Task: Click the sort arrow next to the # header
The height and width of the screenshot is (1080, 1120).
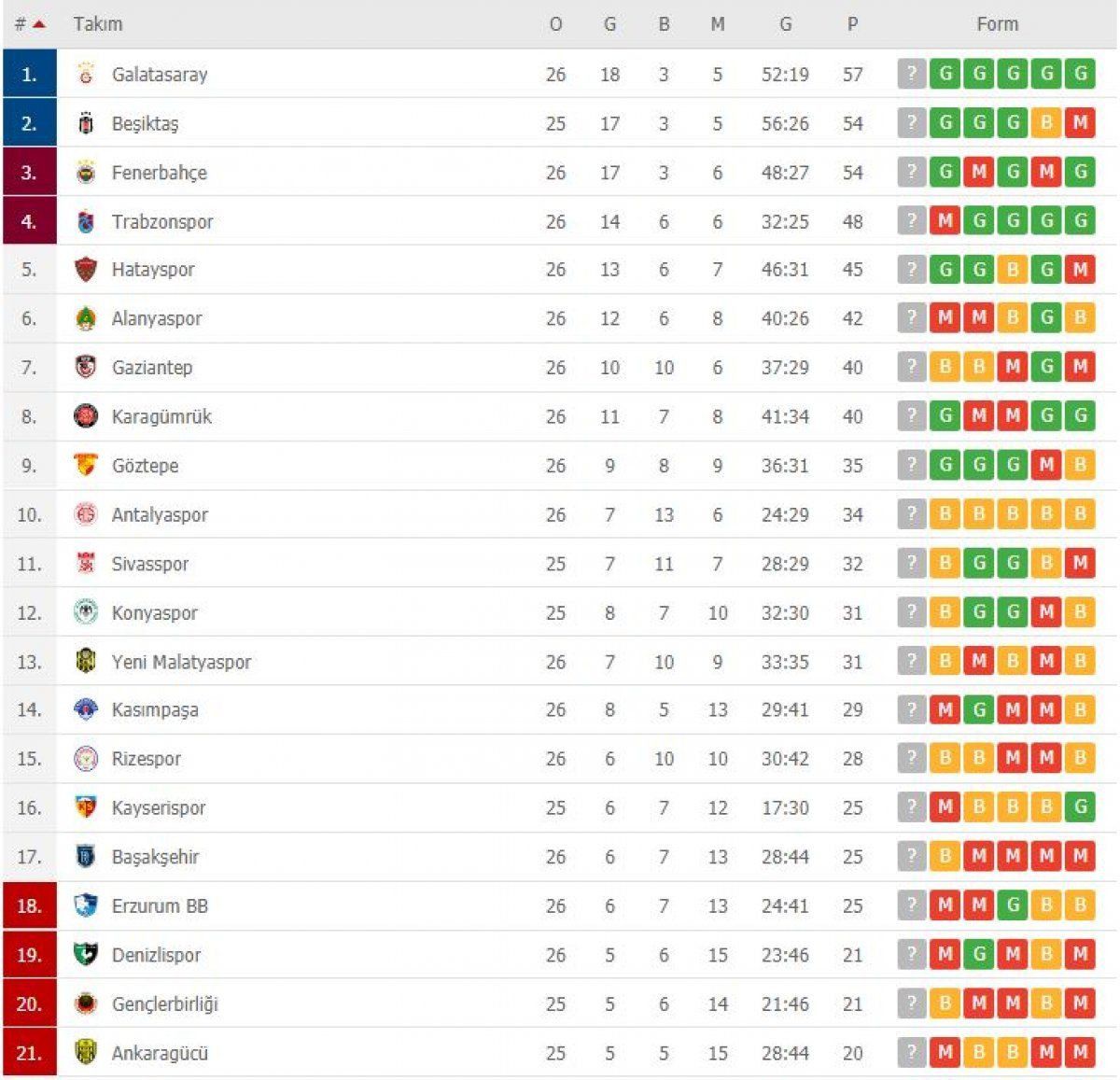Action: click(x=37, y=24)
